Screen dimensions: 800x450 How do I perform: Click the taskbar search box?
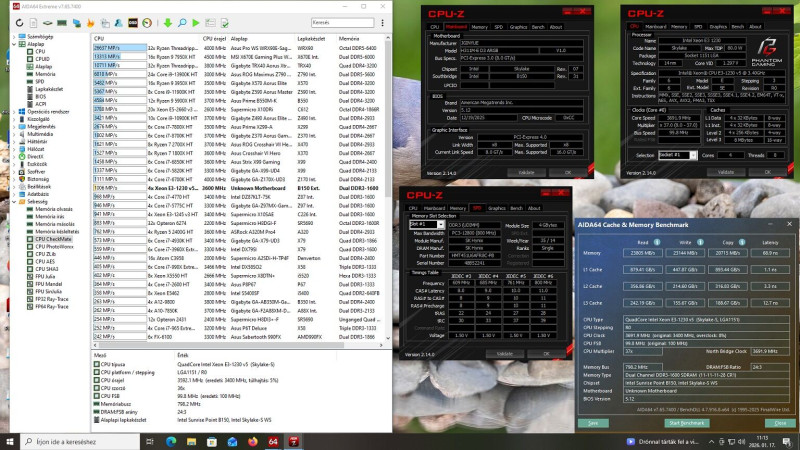click(80, 441)
